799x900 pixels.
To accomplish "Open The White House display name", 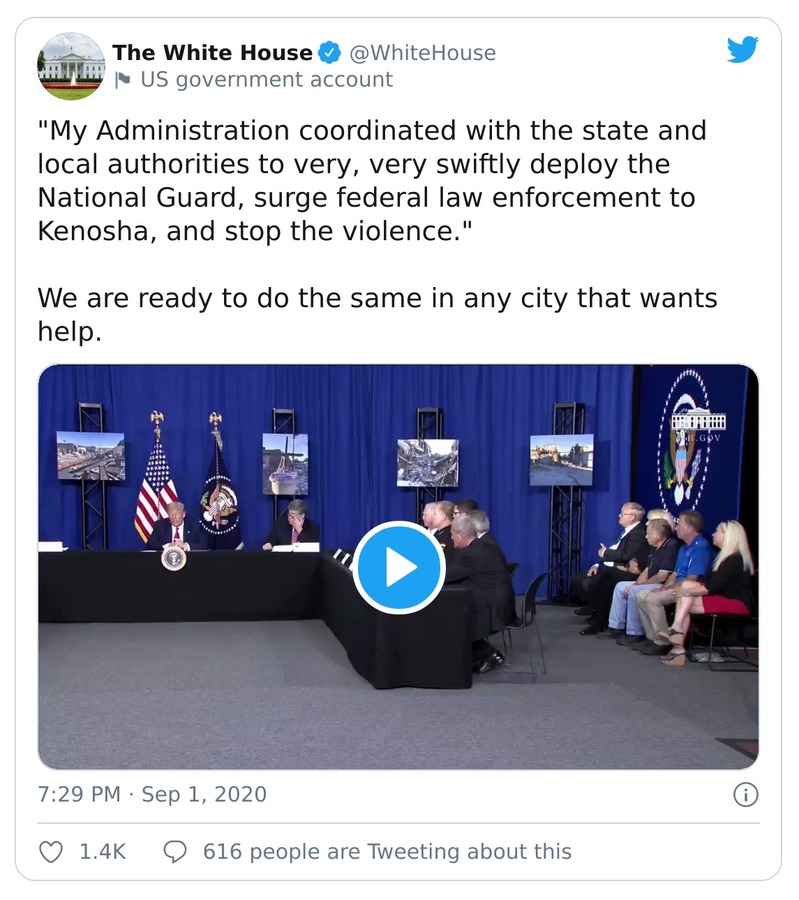I will coord(212,52).
